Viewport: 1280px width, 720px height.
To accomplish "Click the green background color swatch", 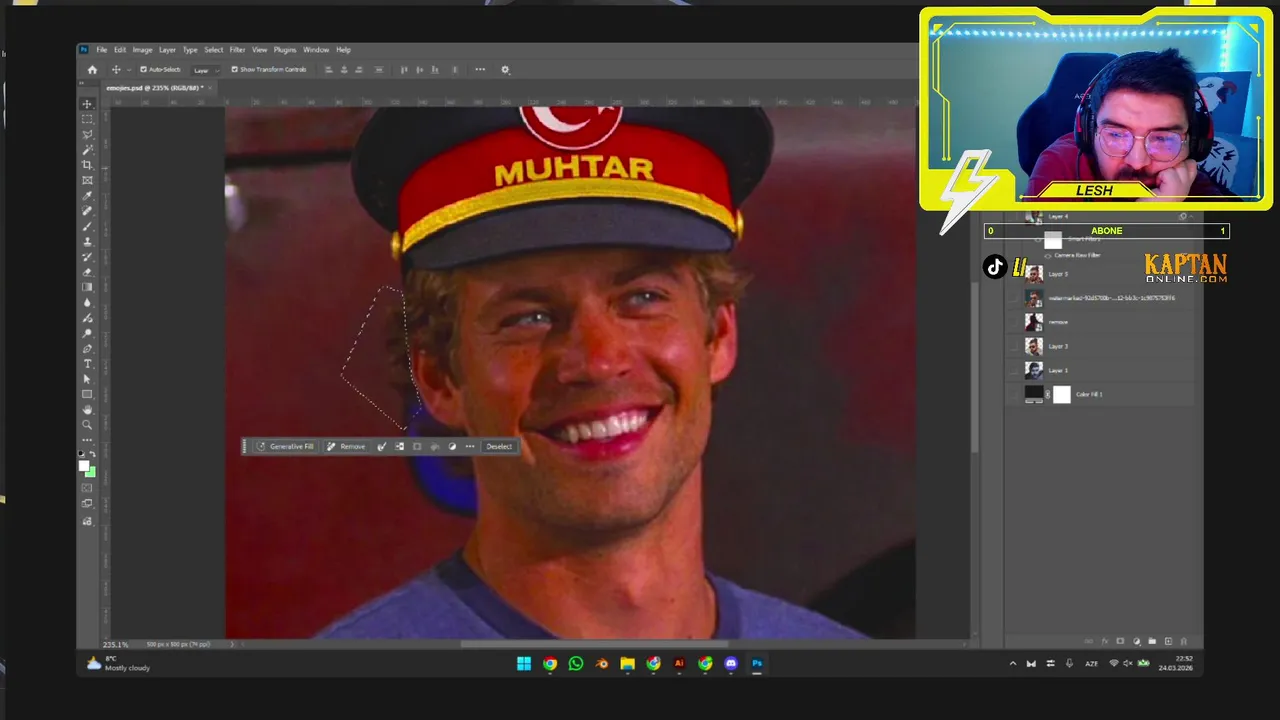I will click(91, 471).
